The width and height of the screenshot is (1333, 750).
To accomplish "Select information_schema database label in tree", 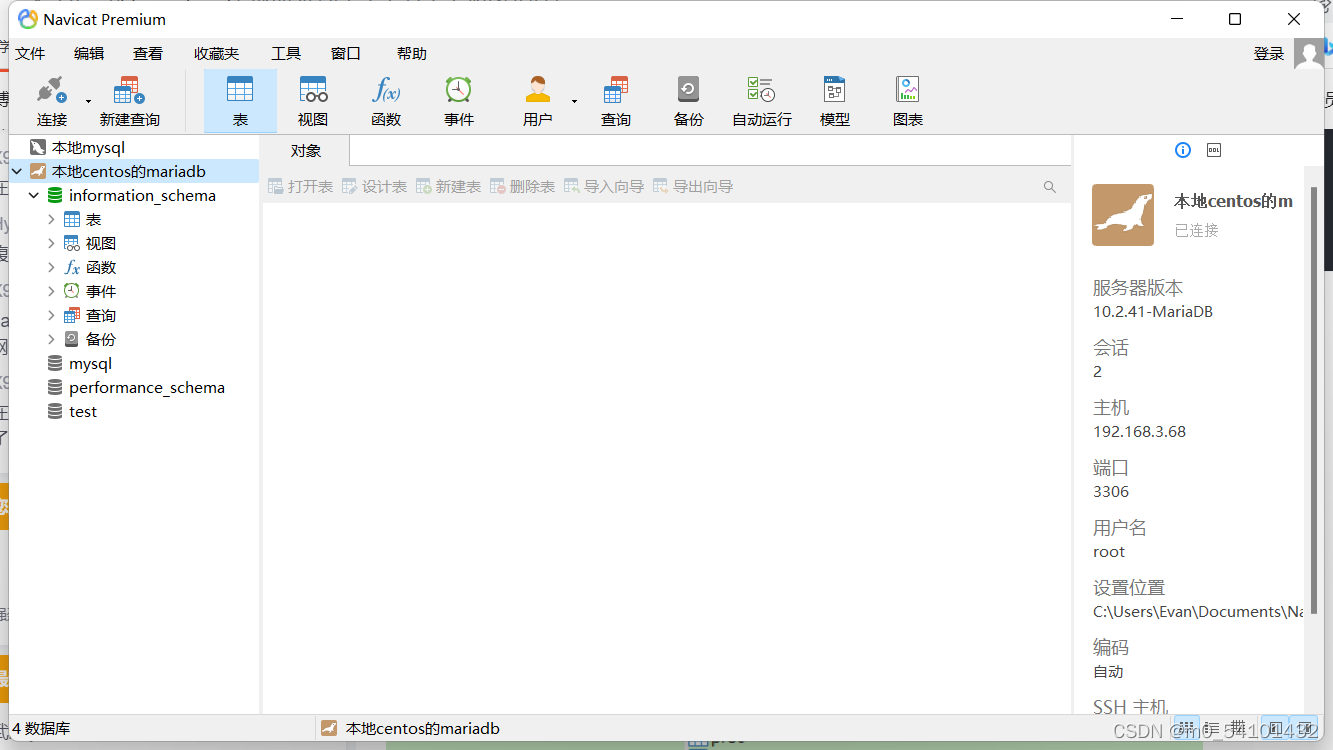I will pos(142,196).
